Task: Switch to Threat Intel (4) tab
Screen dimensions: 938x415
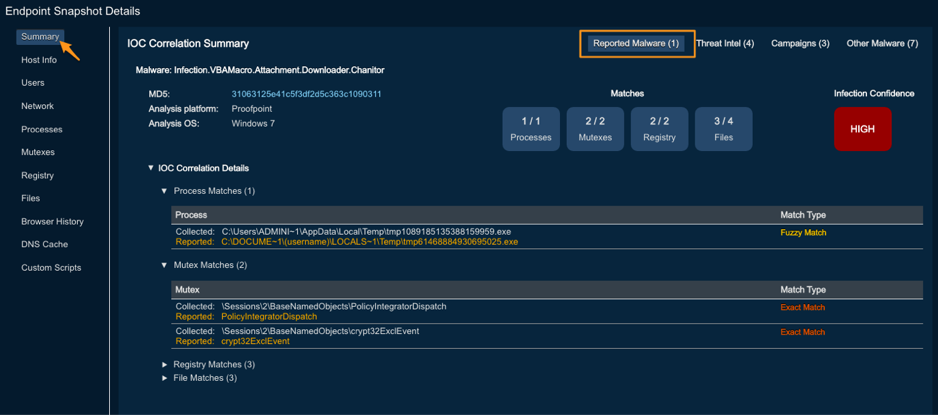Action: (x=725, y=44)
